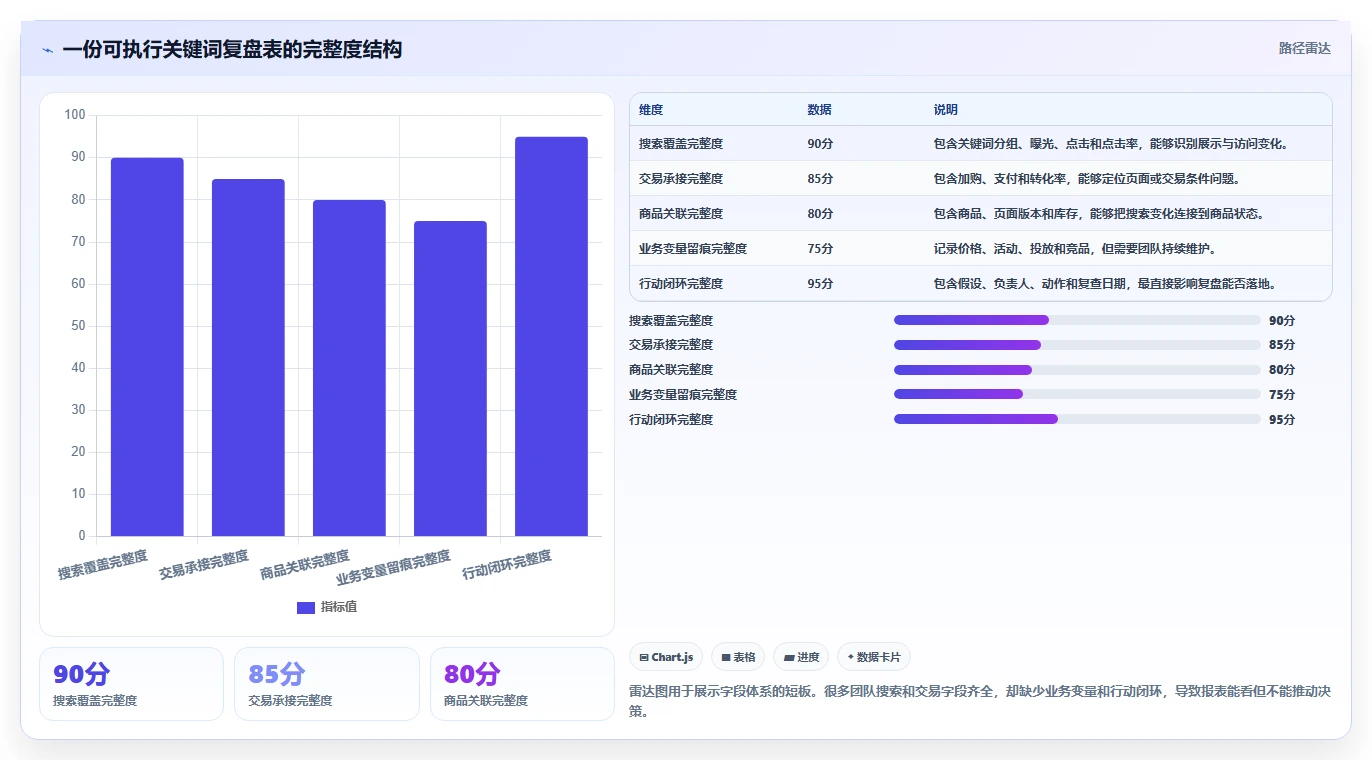Viewport: 1372px width, 760px height.
Task: Click the footer paragraph beginning 雷达图用于展示
Action: click(980, 701)
